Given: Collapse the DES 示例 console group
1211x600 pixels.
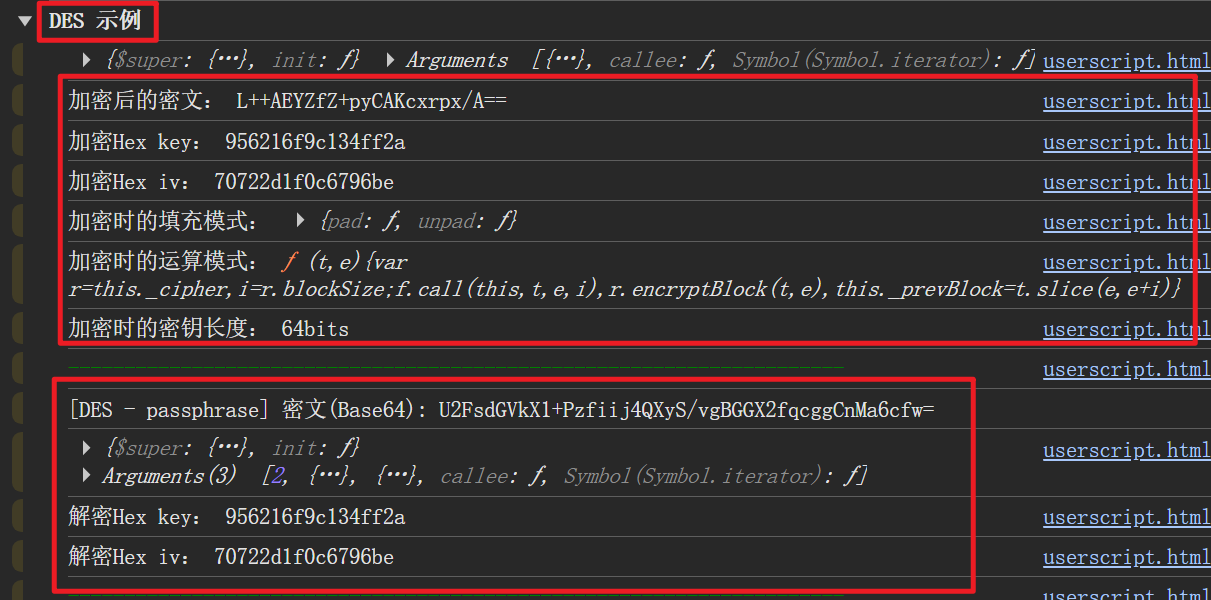Looking at the screenshot, I should (25, 21).
